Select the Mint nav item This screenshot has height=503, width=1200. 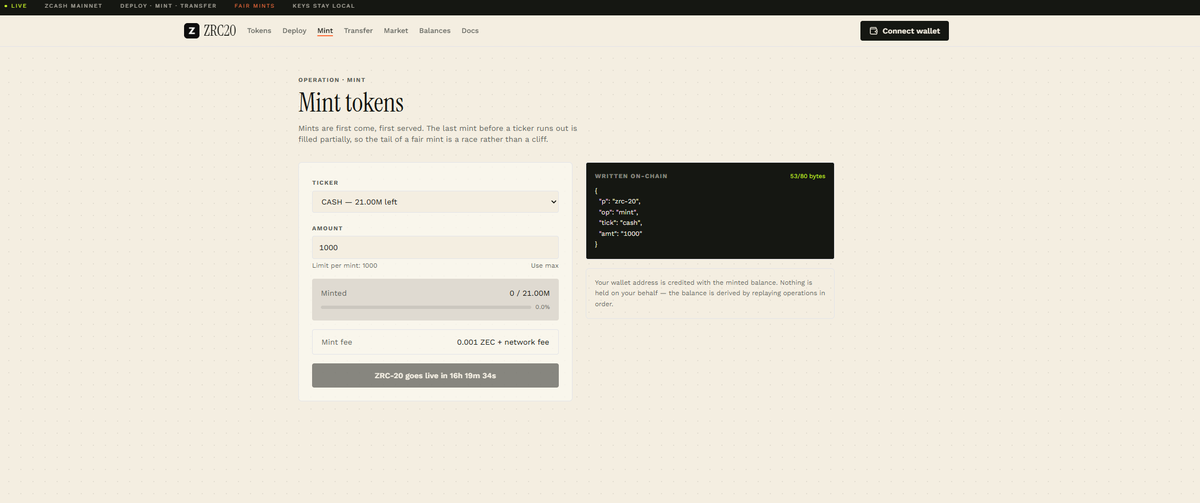pos(325,31)
